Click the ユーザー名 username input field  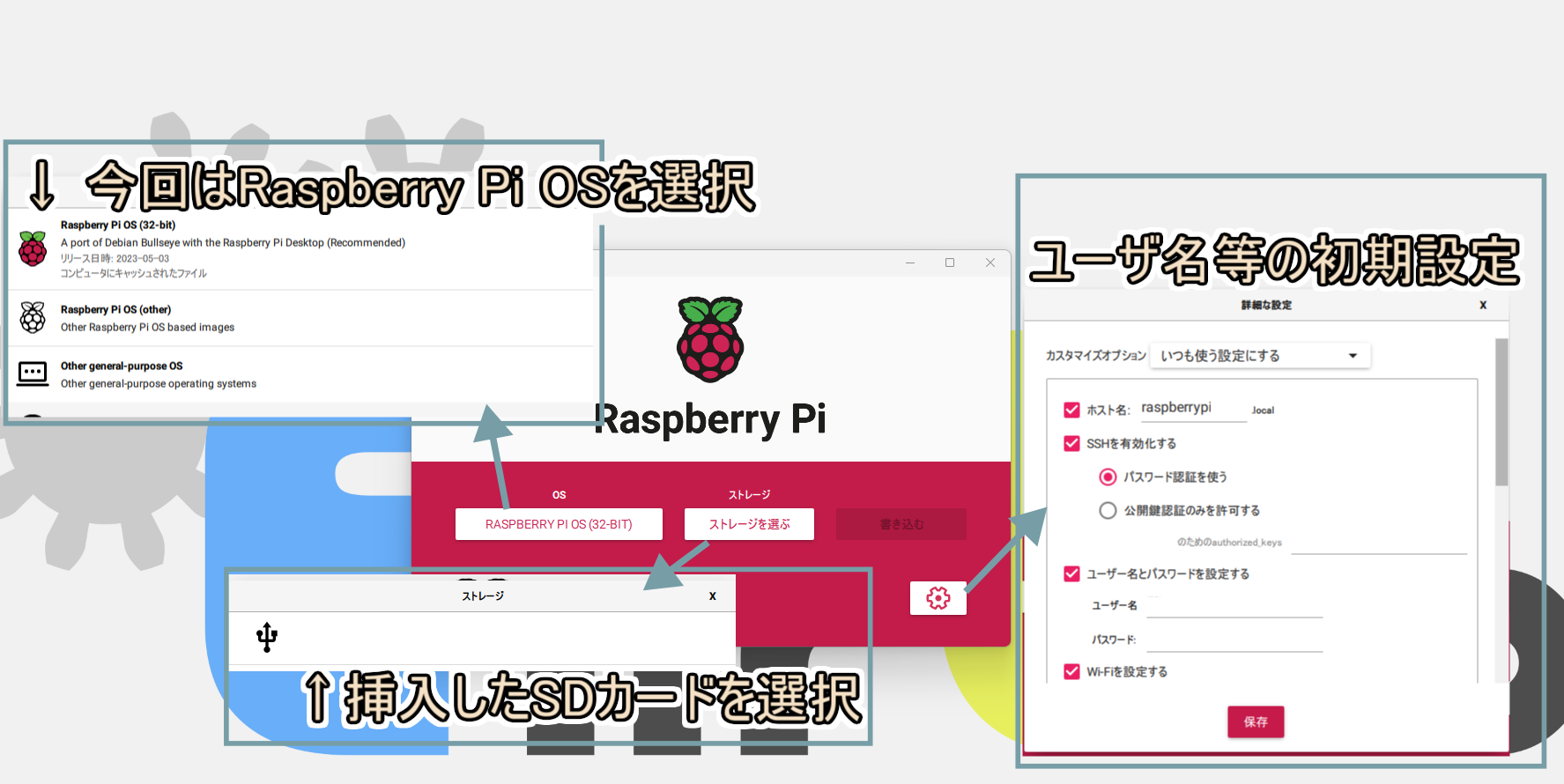pyautogui.click(x=1234, y=605)
